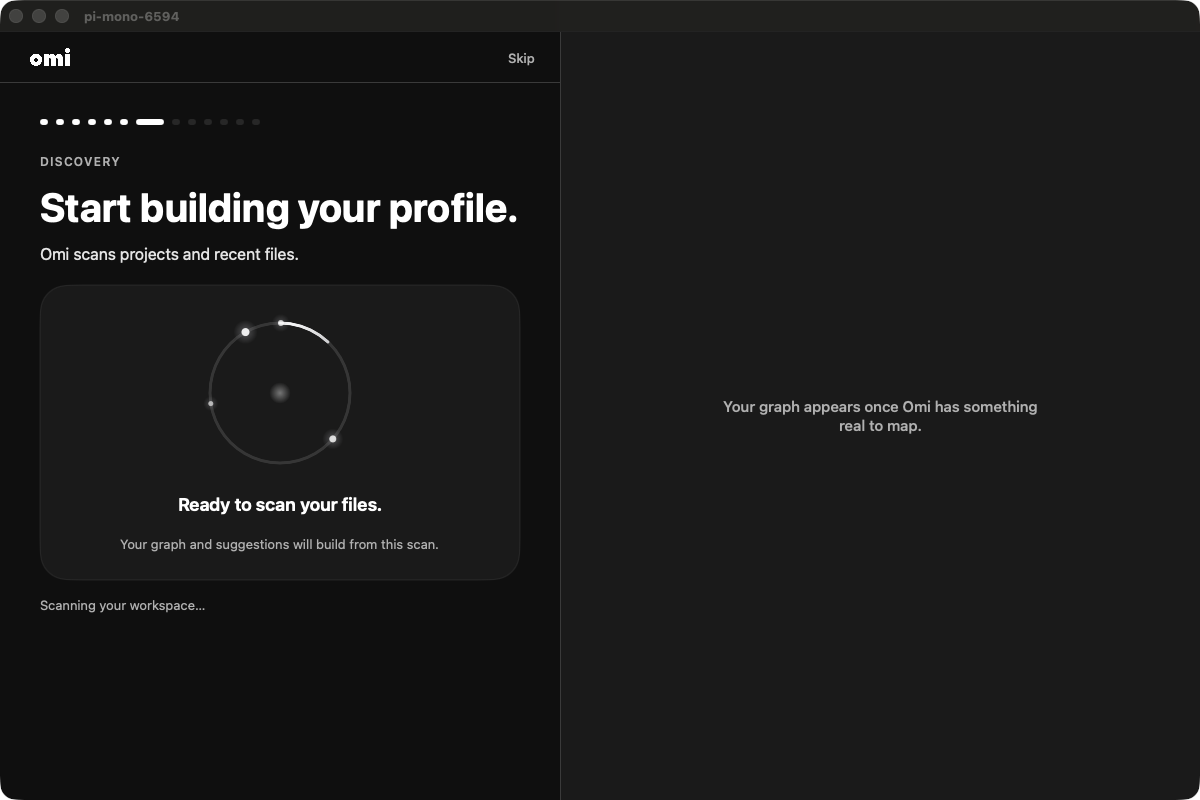Click the DISCOVERY label
1200x800 pixels.
coord(80,161)
